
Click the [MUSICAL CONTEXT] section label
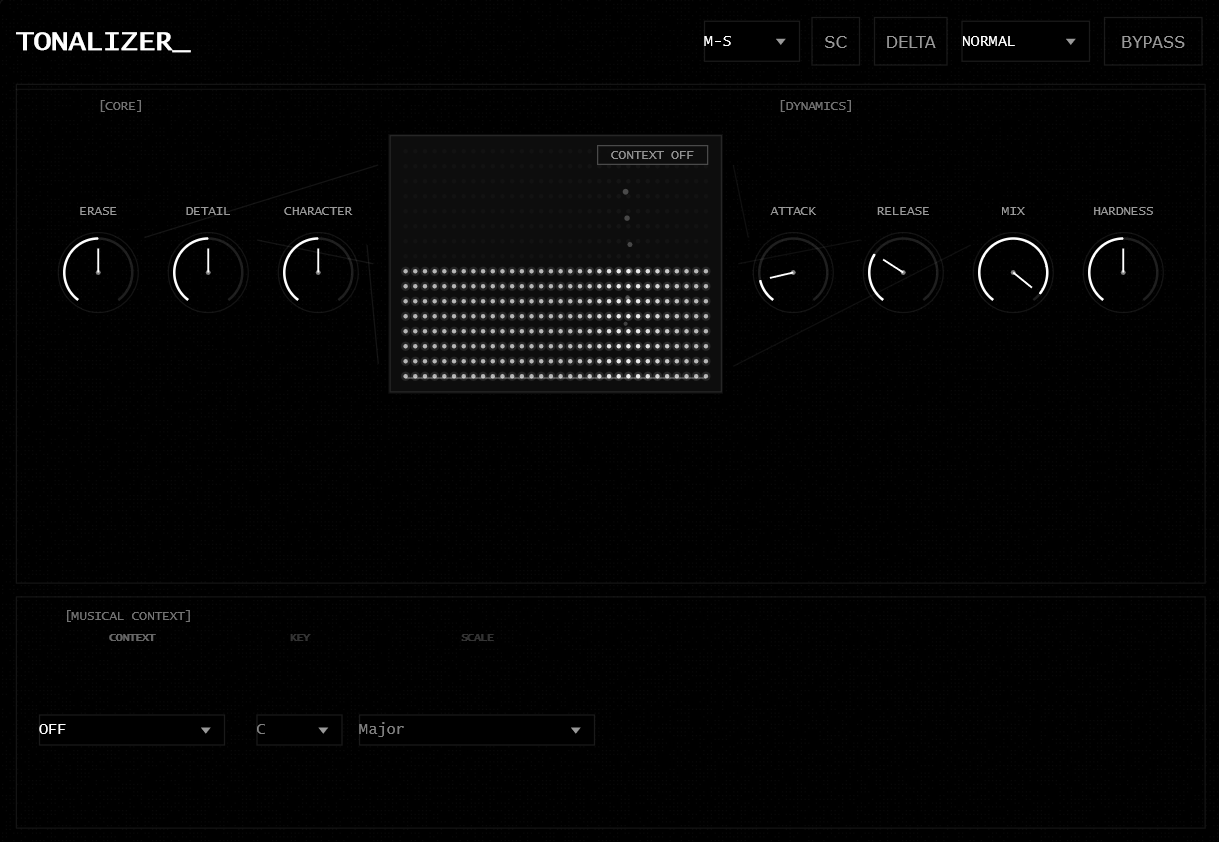point(128,616)
